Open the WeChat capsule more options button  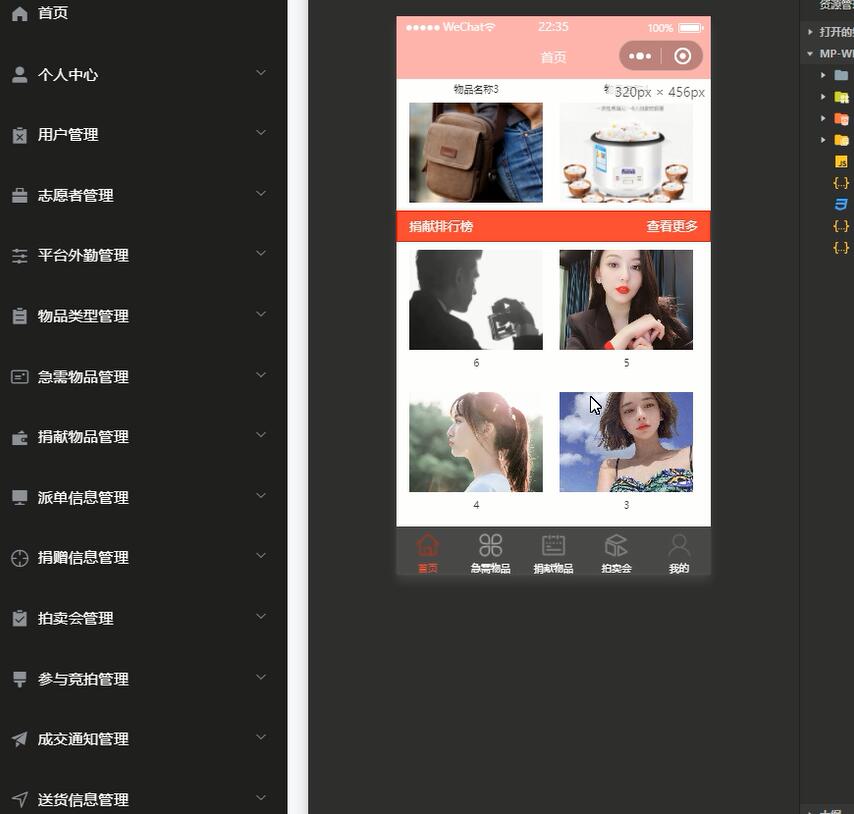[640, 56]
